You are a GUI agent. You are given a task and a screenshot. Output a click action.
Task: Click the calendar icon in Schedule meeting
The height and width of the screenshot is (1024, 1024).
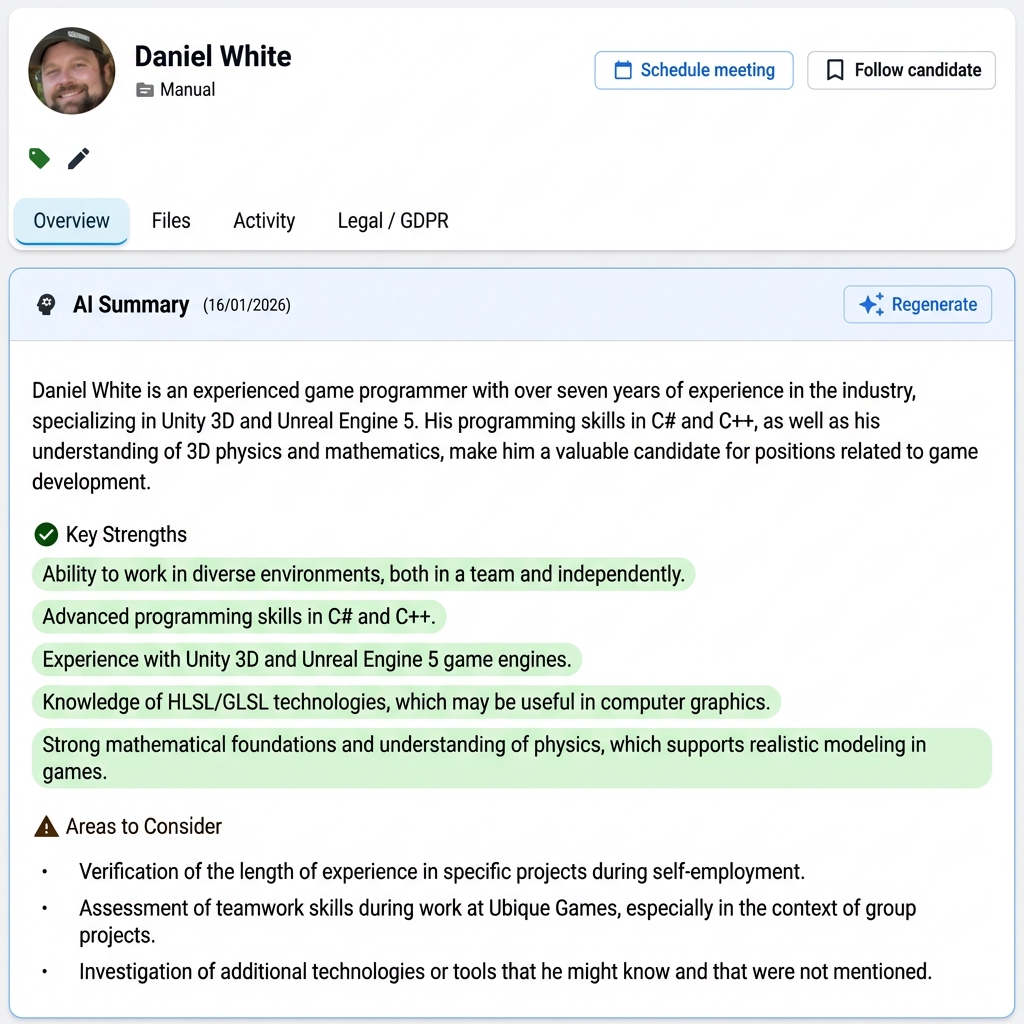pyautogui.click(x=623, y=70)
